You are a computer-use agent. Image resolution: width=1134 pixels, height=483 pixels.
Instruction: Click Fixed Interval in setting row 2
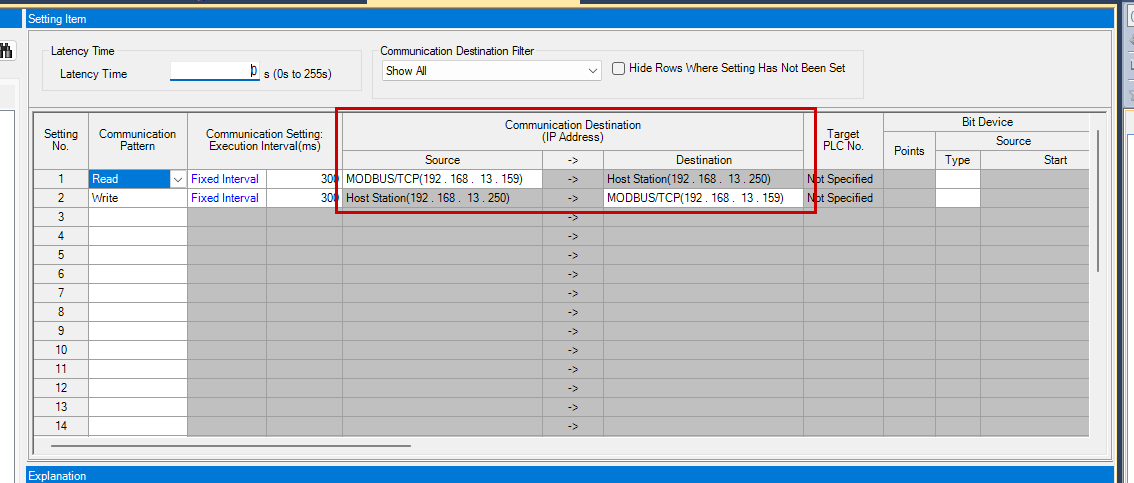point(226,197)
